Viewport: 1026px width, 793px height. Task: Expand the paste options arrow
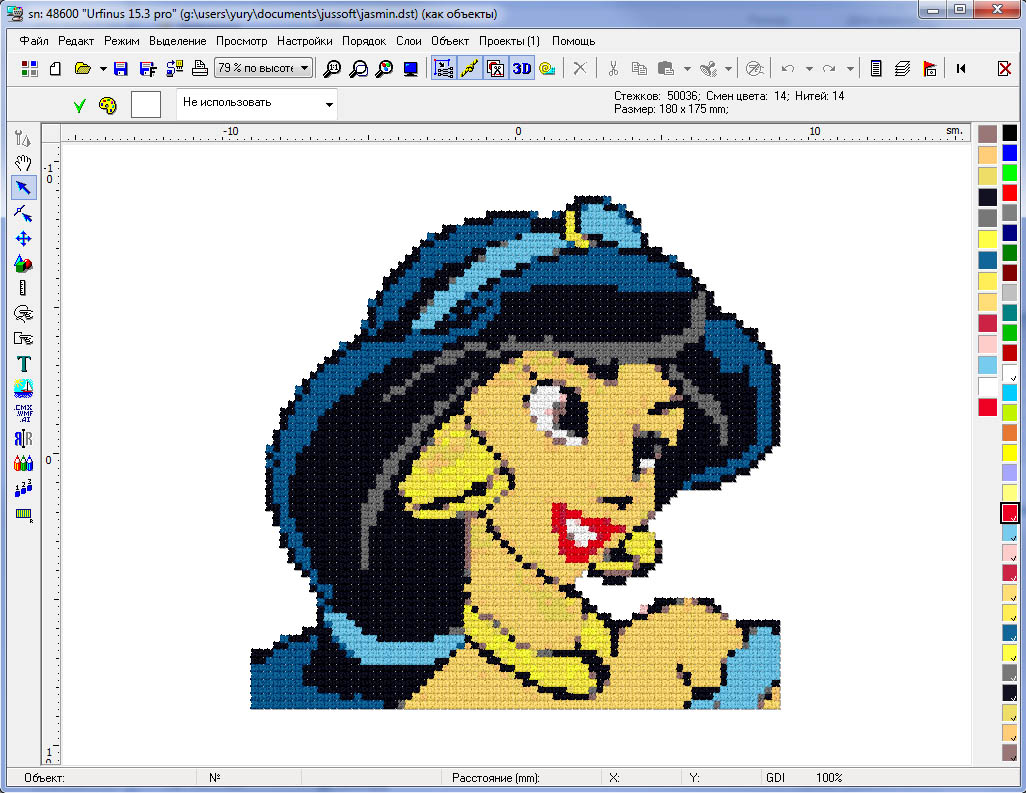coord(687,68)
